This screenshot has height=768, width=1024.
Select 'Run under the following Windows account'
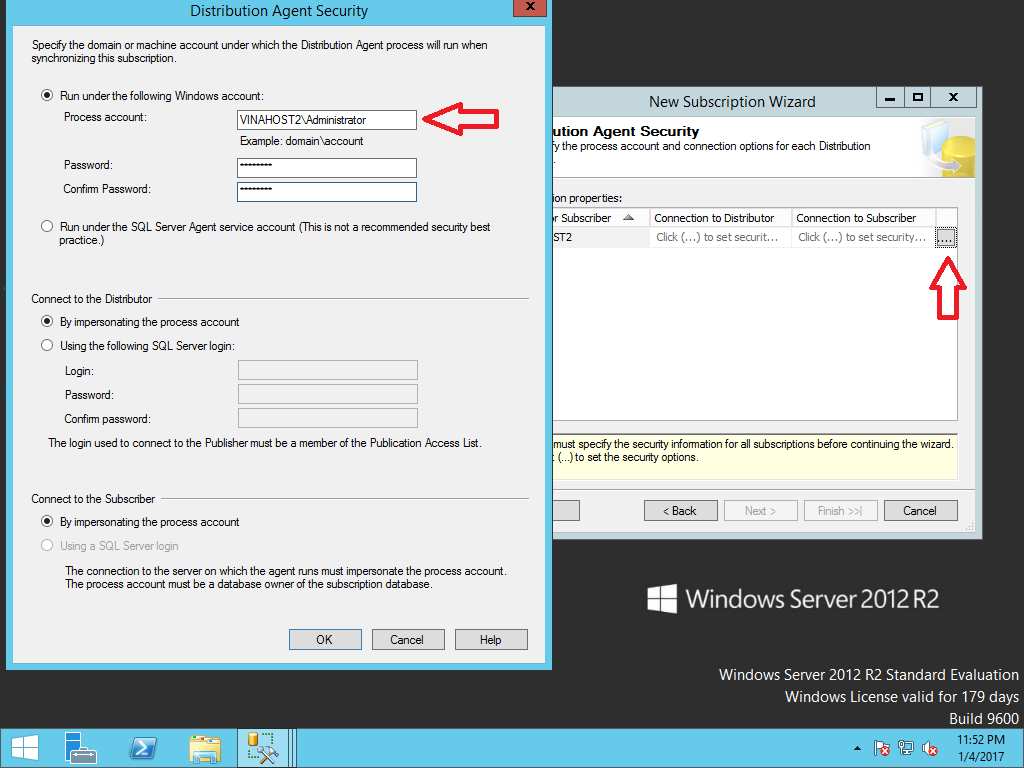47,96
